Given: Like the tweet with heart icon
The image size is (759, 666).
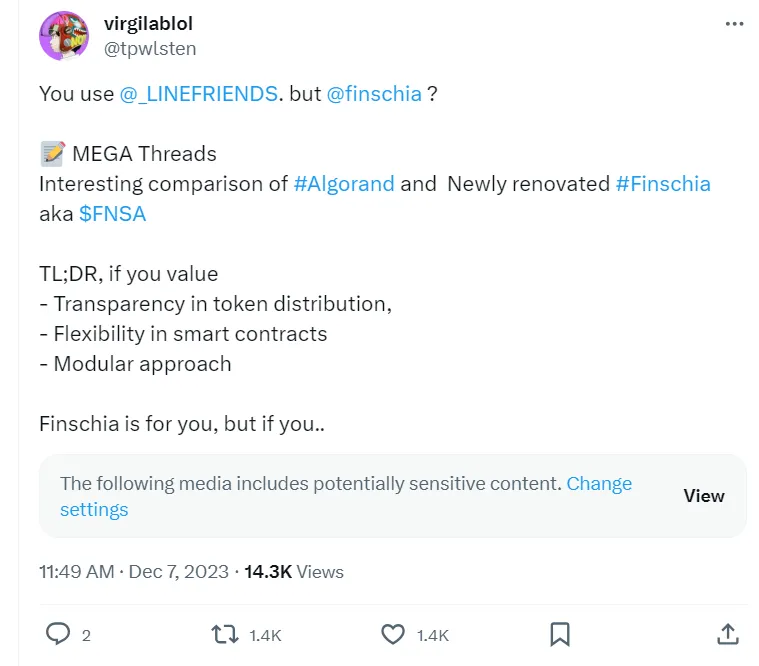Looking at the screenshot, I should click(x=393, y=634).
